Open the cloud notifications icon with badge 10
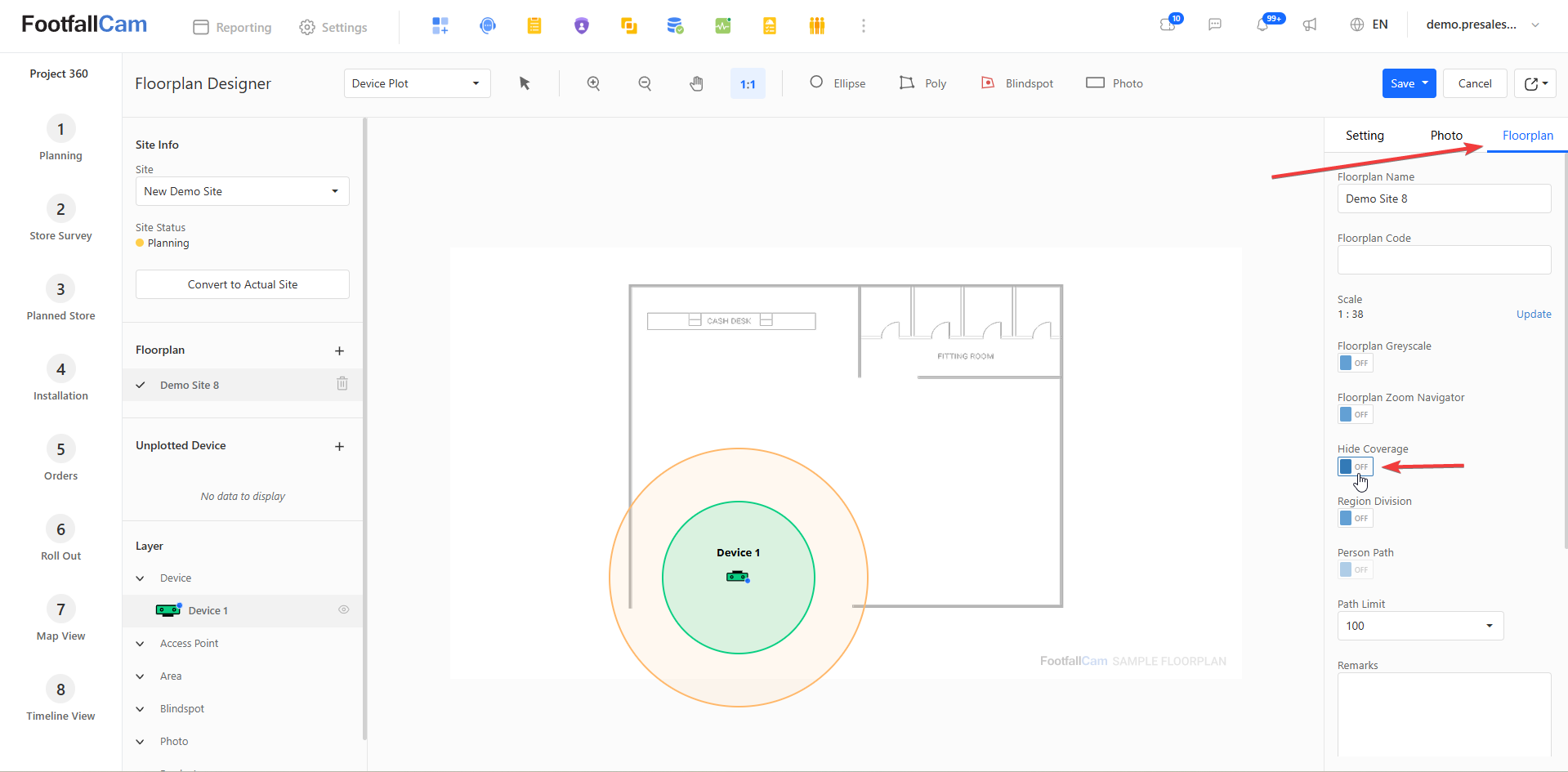Viewport: 1568px width, 772px height. click(x=1169, y=24)
